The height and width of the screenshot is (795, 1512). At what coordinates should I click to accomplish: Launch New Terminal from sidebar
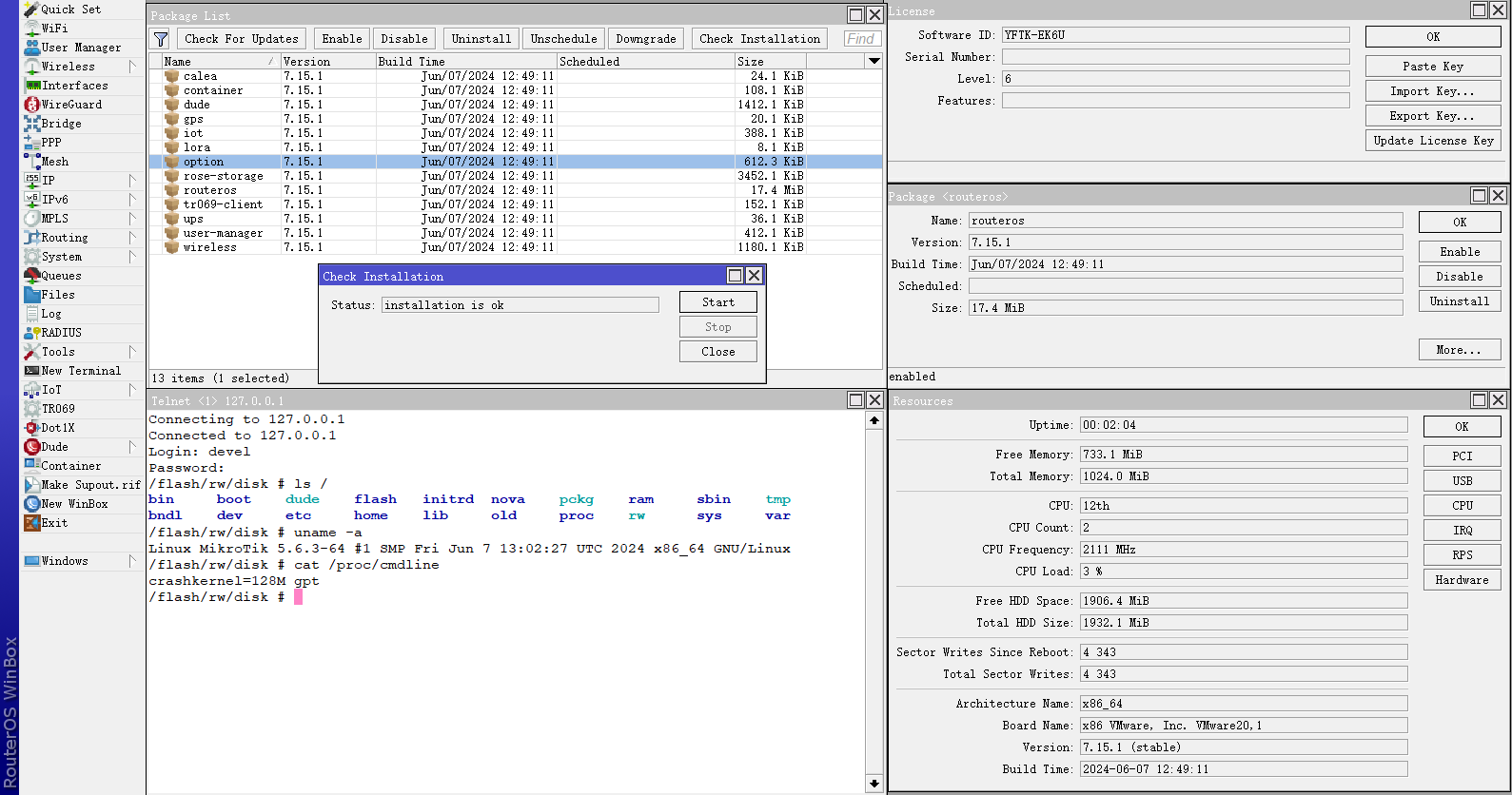click(80, 371)
